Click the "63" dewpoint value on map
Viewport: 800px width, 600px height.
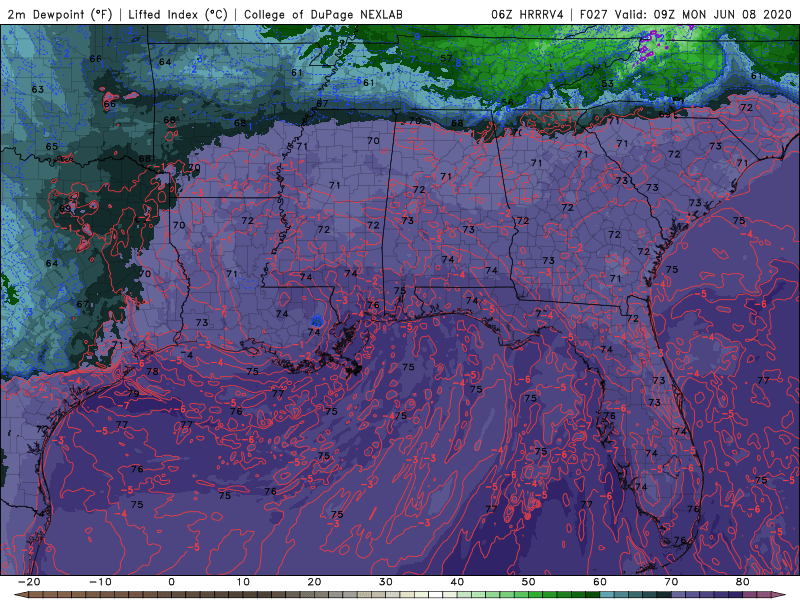click(x=38, y=89)
